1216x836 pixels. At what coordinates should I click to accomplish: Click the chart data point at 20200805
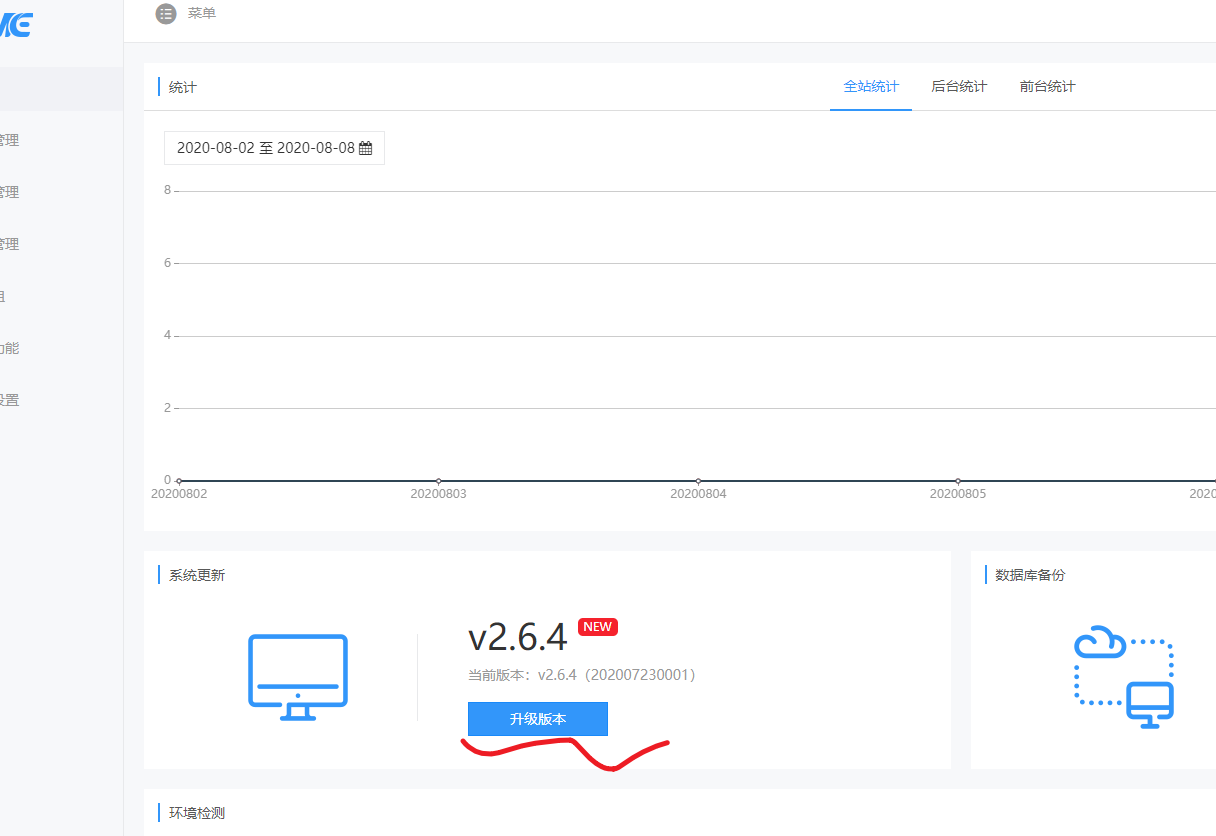(x=958, y=481)
